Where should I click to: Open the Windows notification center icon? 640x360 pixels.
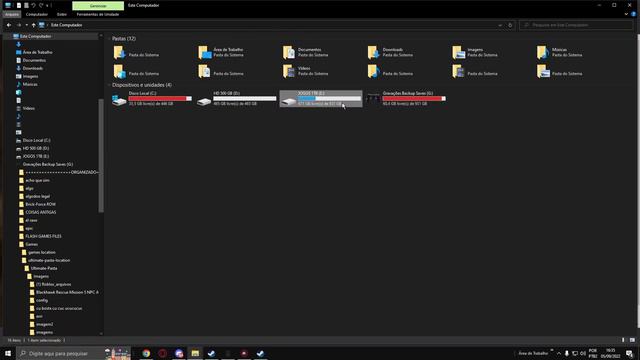pos(629,353)
